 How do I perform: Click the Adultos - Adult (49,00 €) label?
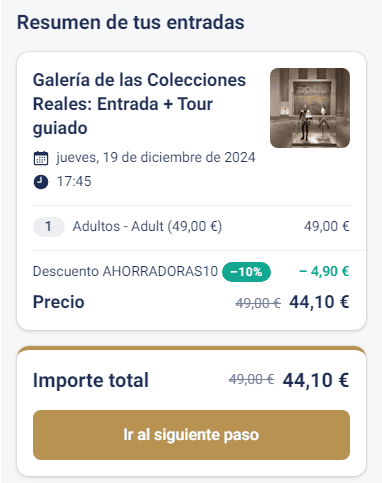(147, 227)
